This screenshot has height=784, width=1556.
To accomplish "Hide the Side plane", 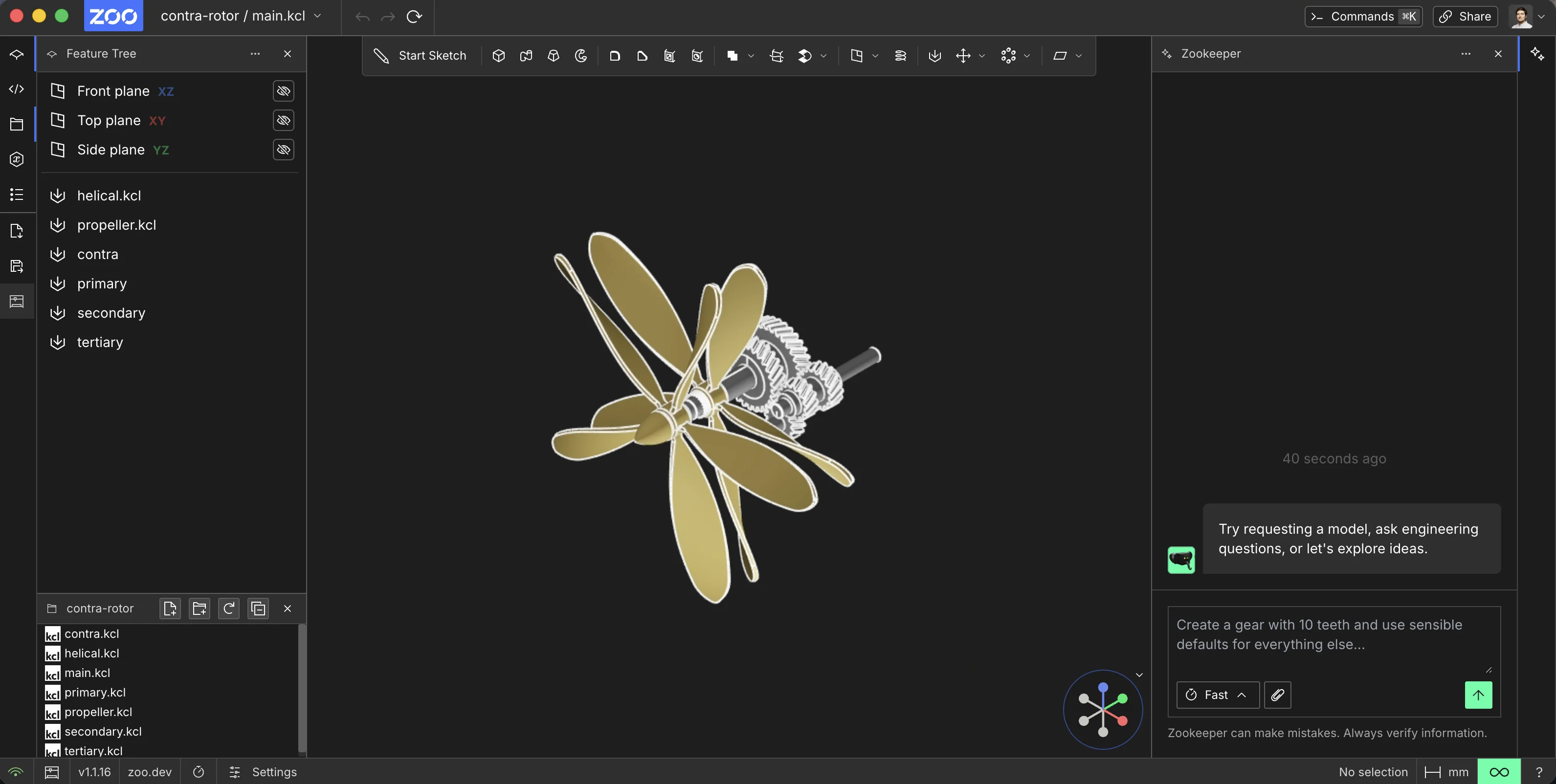I will point(283,150).
